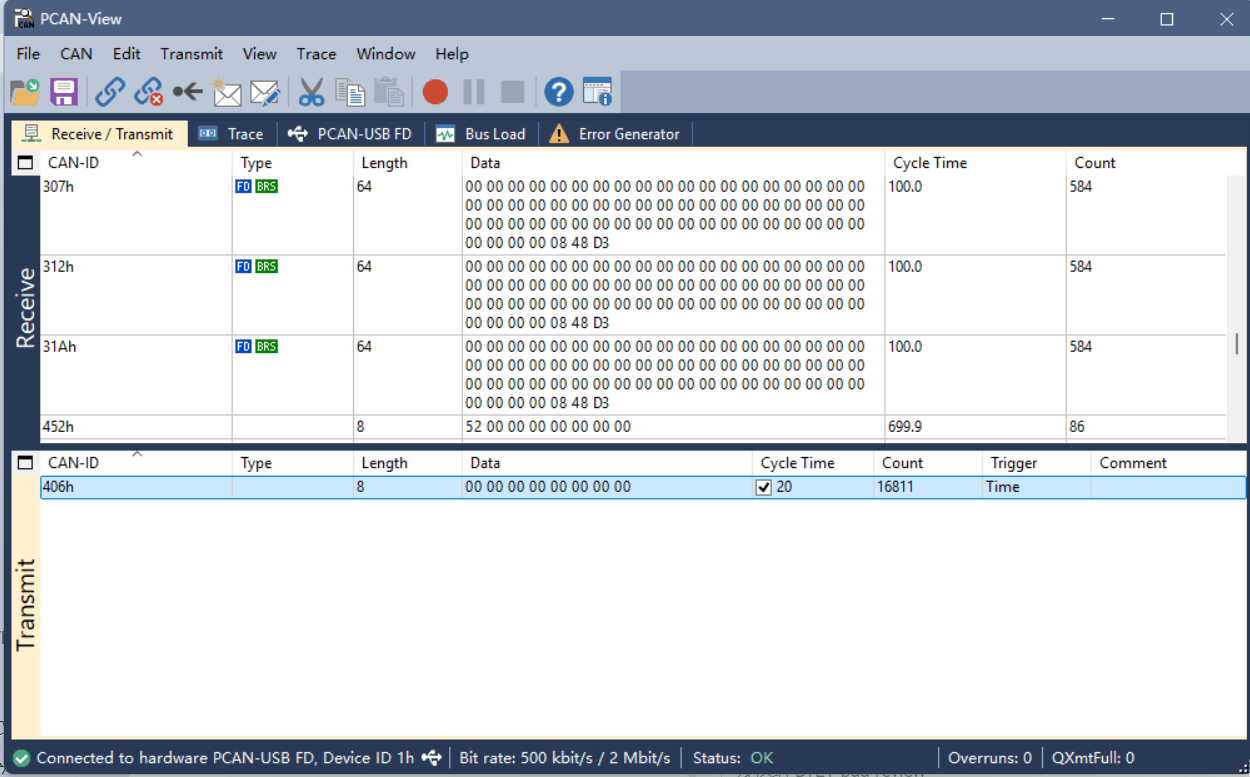
Task: Click the Receive list vertical scrollbar thumb
Action: pos(1237,344)
